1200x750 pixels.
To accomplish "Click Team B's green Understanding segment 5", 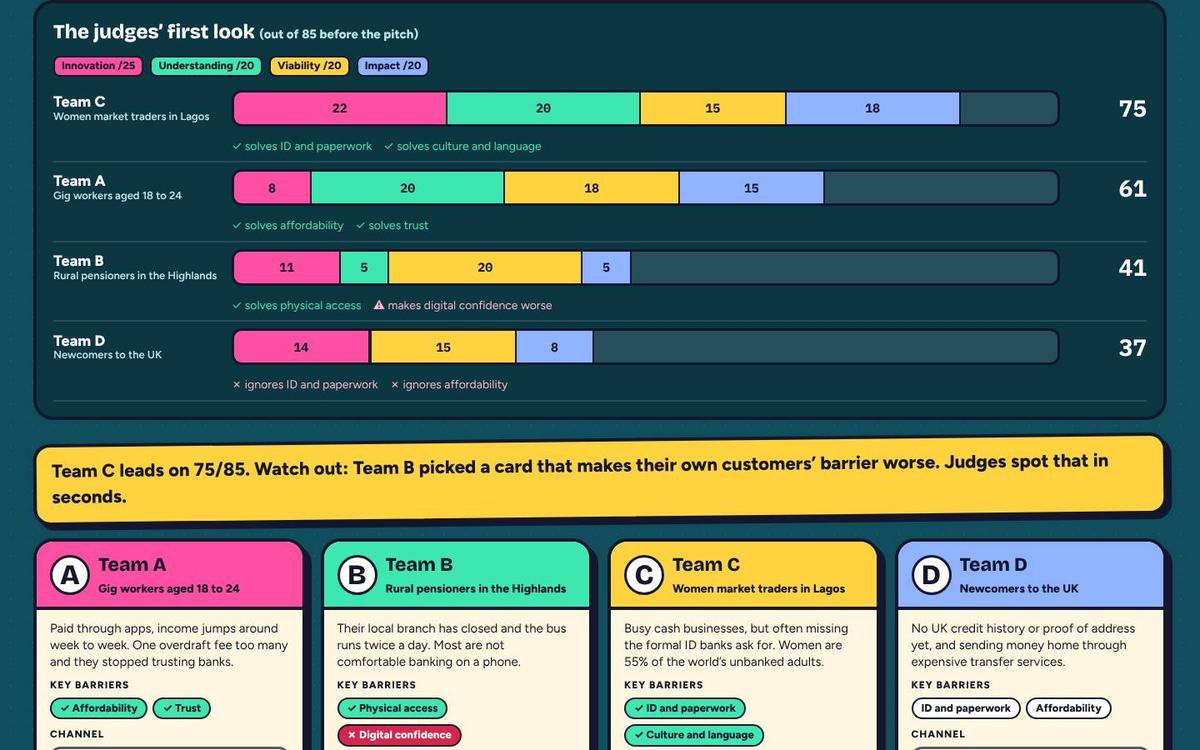I will point(364,267).
